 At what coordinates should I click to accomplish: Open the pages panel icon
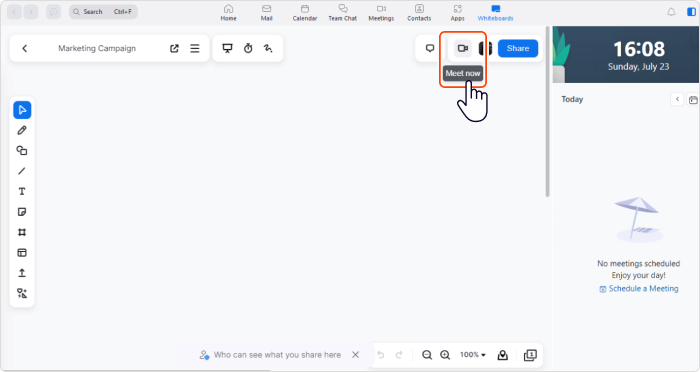(x=530, y=355)
